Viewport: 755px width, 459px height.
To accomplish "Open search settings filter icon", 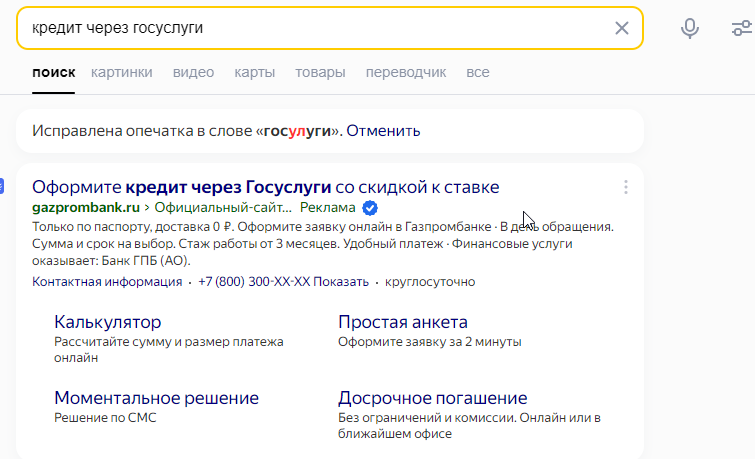I will [x=742, y=28].
